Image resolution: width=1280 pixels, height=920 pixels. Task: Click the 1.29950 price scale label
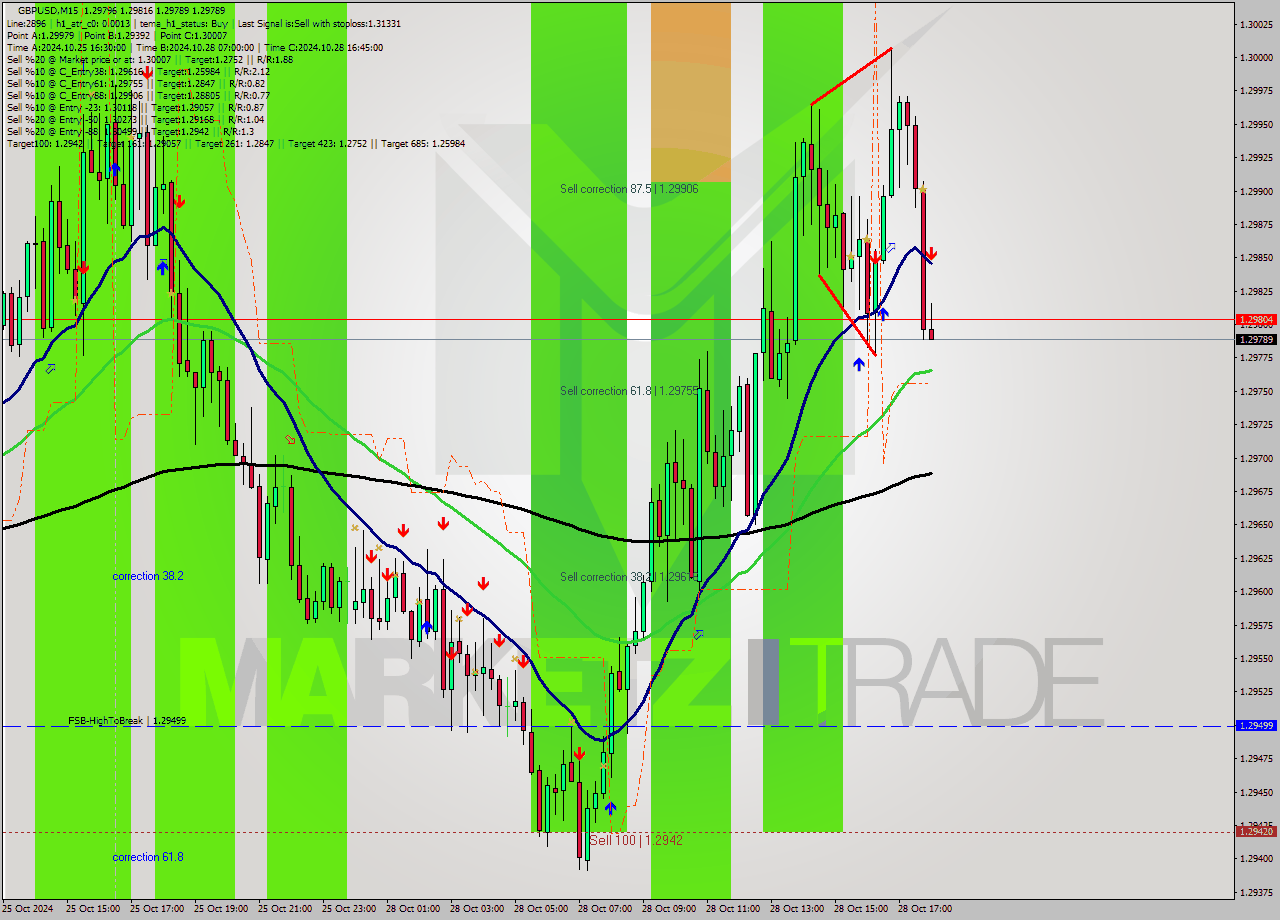1256,125
